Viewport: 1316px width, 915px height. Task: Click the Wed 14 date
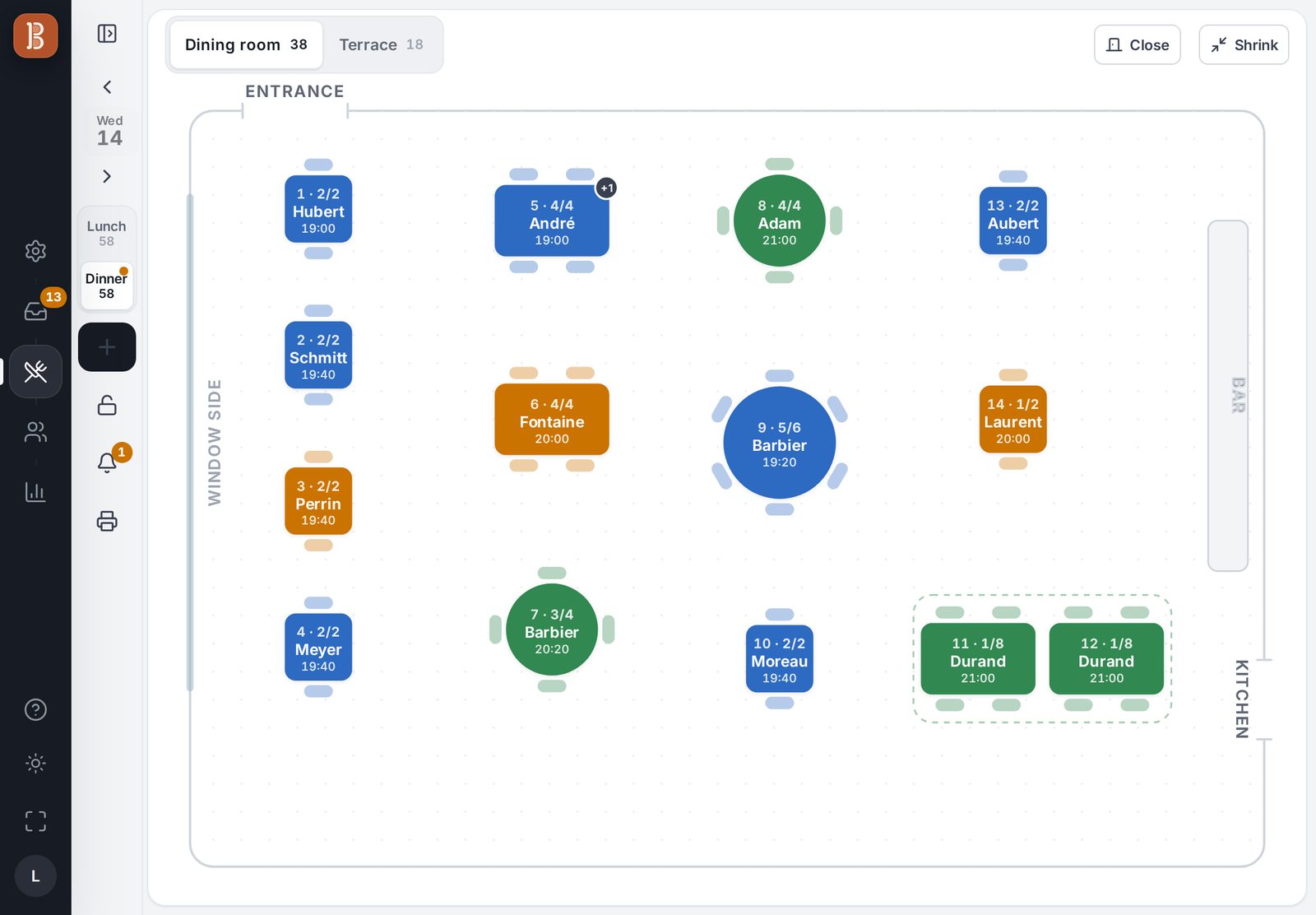pyautogui.click(x=109, y=131)
